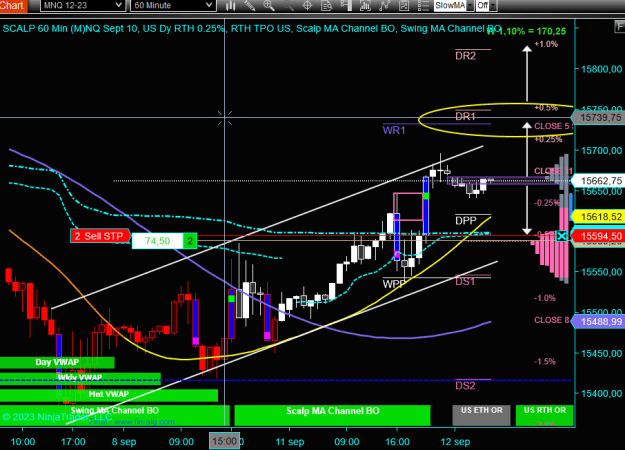
Task: Toggle the green US RTH OR button
Action: (x=544, y=415)
